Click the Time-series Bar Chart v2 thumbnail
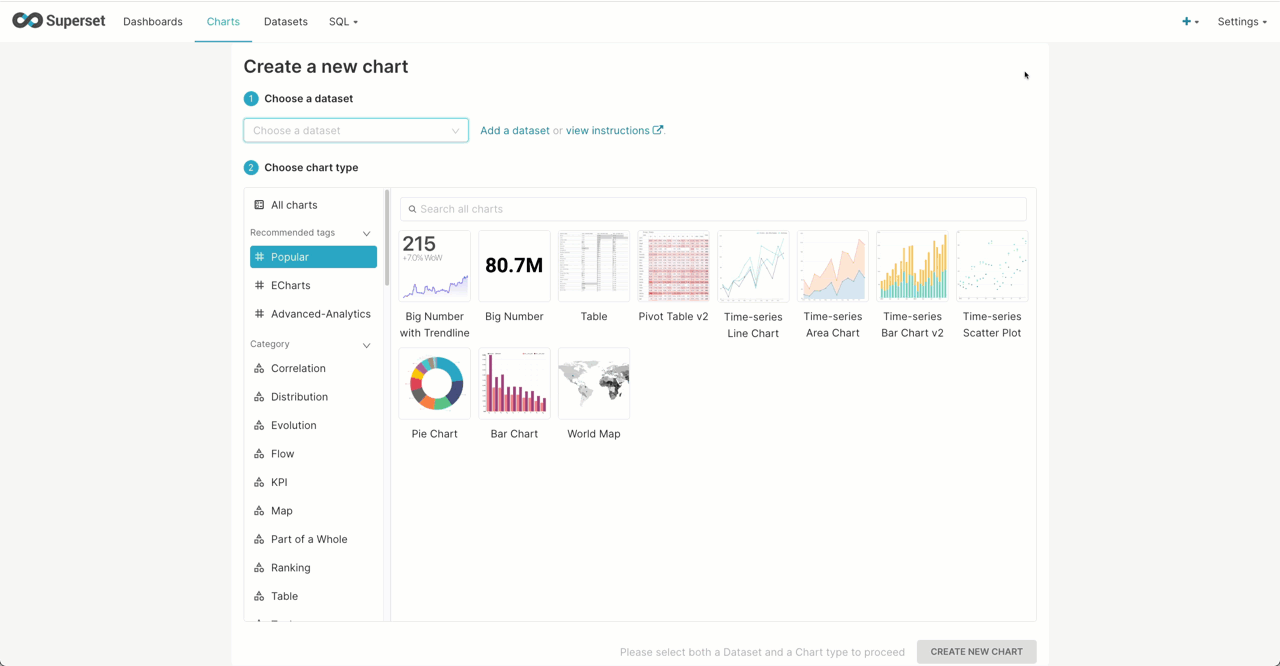 point(912,267)
